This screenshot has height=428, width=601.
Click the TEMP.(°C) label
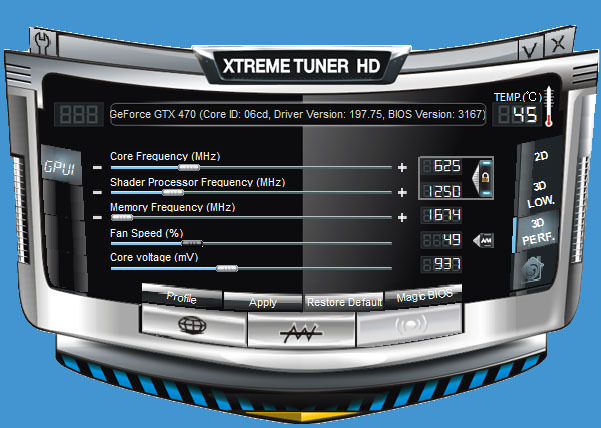[x=517, y=97]
